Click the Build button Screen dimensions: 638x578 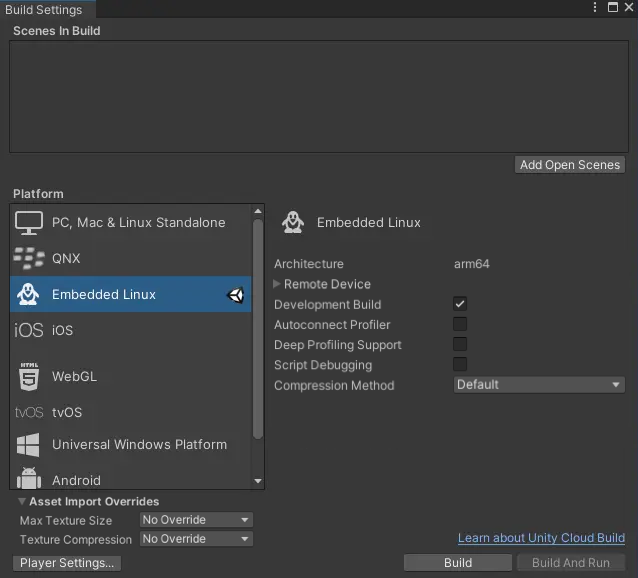458,563
